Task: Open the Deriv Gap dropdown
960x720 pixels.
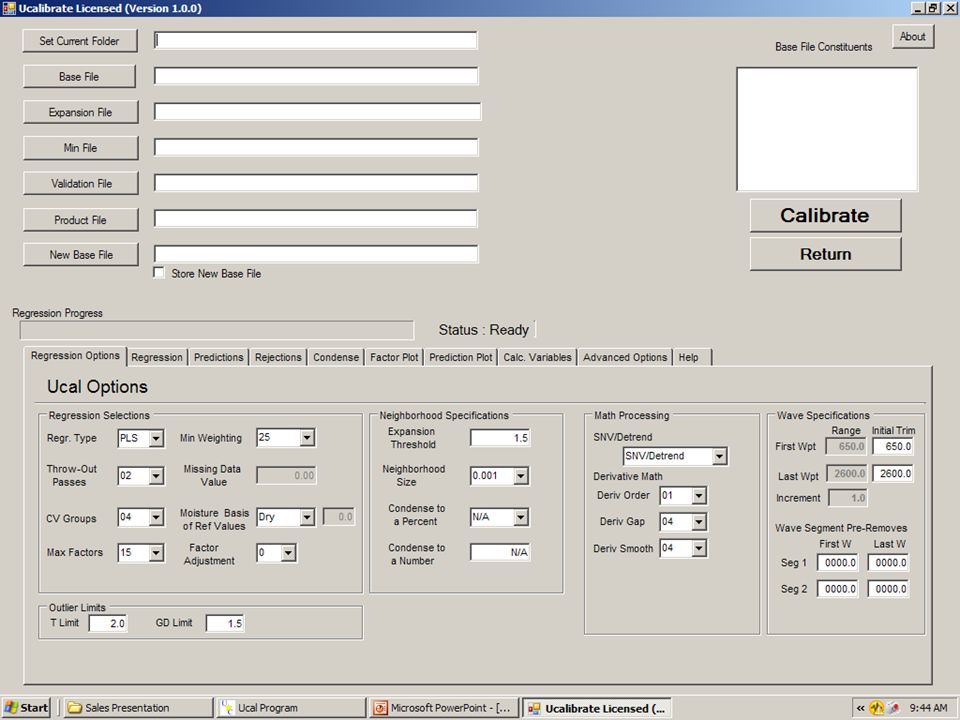Action: 699,522
